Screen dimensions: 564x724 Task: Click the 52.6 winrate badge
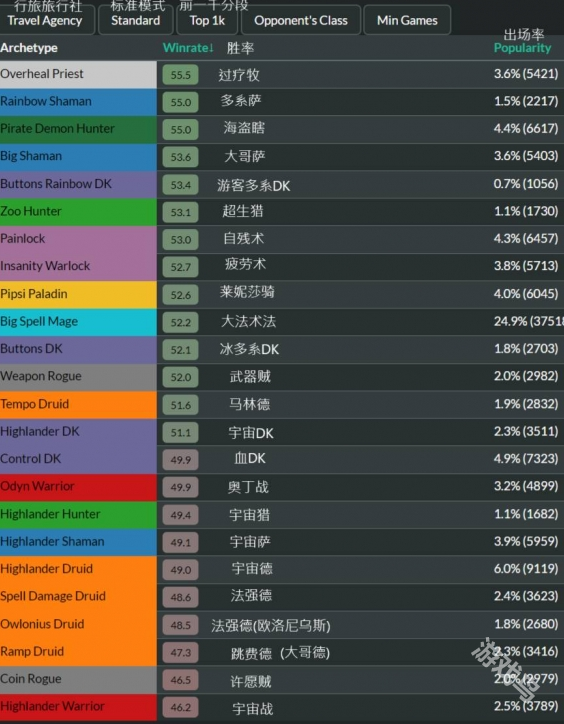tap(181, 295)
